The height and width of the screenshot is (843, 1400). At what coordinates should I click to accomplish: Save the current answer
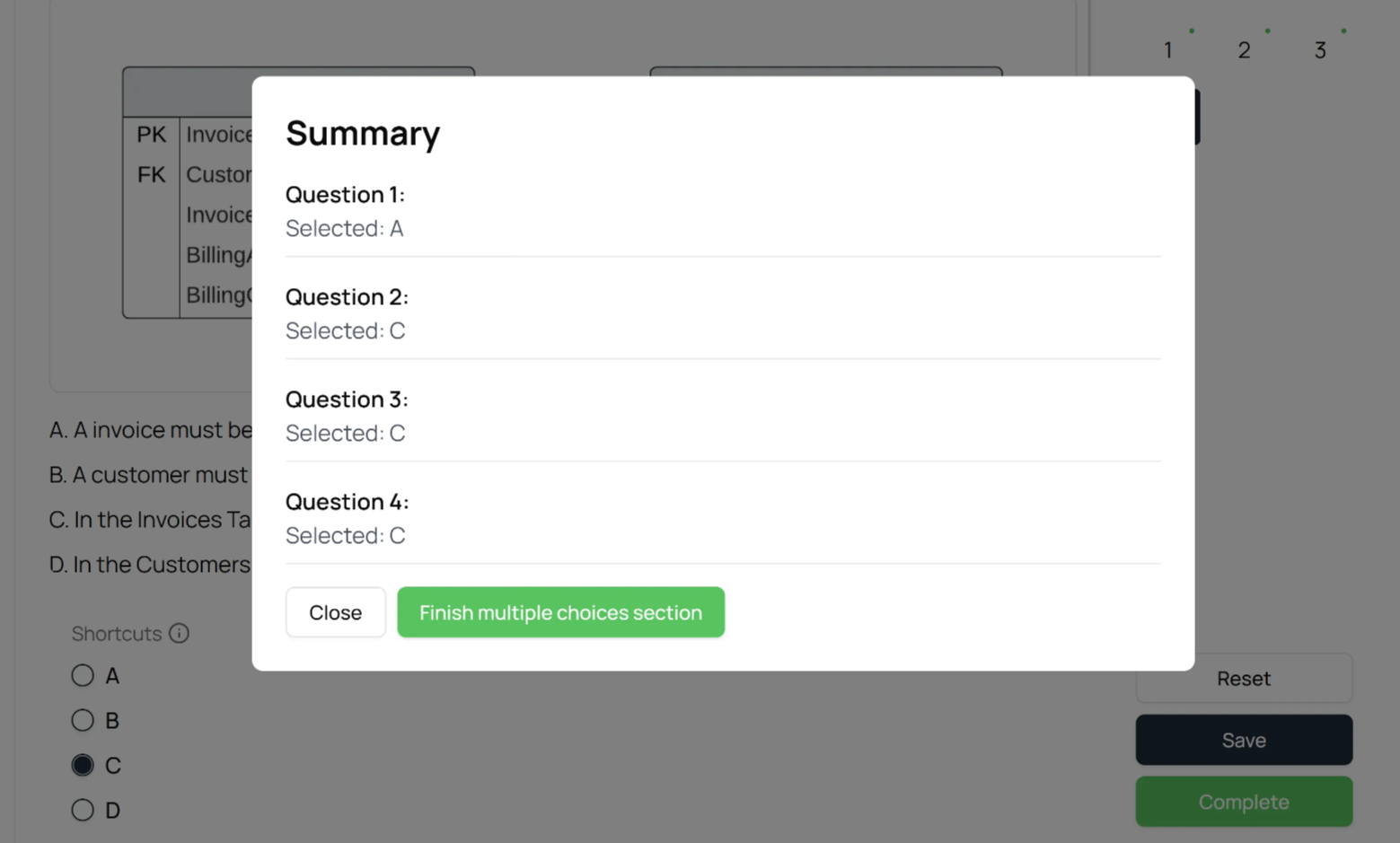pos(1244,740)
